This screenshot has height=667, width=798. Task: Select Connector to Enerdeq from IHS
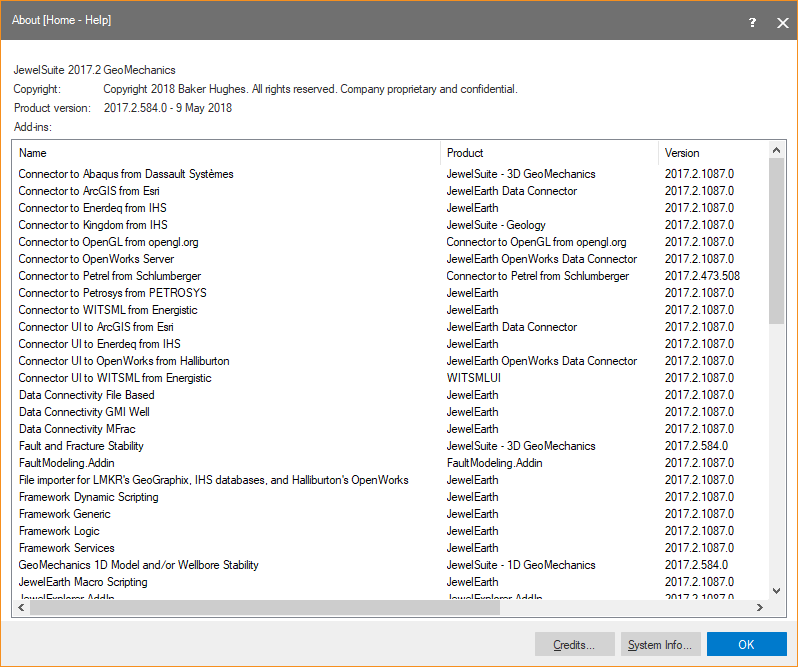pyautogui.click(x=93, y=208)
